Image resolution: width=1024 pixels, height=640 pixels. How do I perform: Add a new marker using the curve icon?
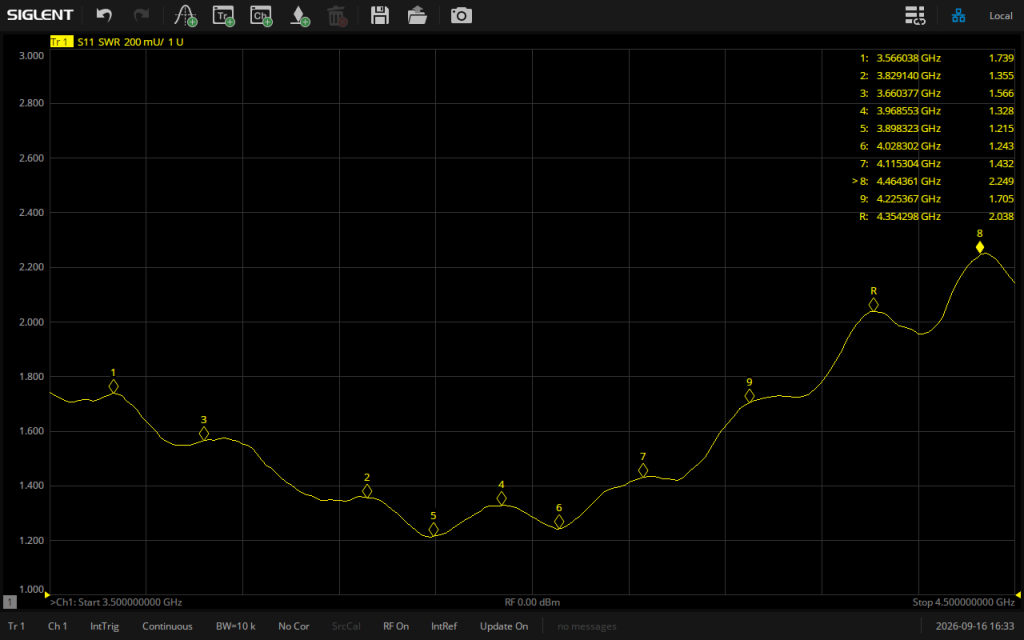(x=186, y=16)
